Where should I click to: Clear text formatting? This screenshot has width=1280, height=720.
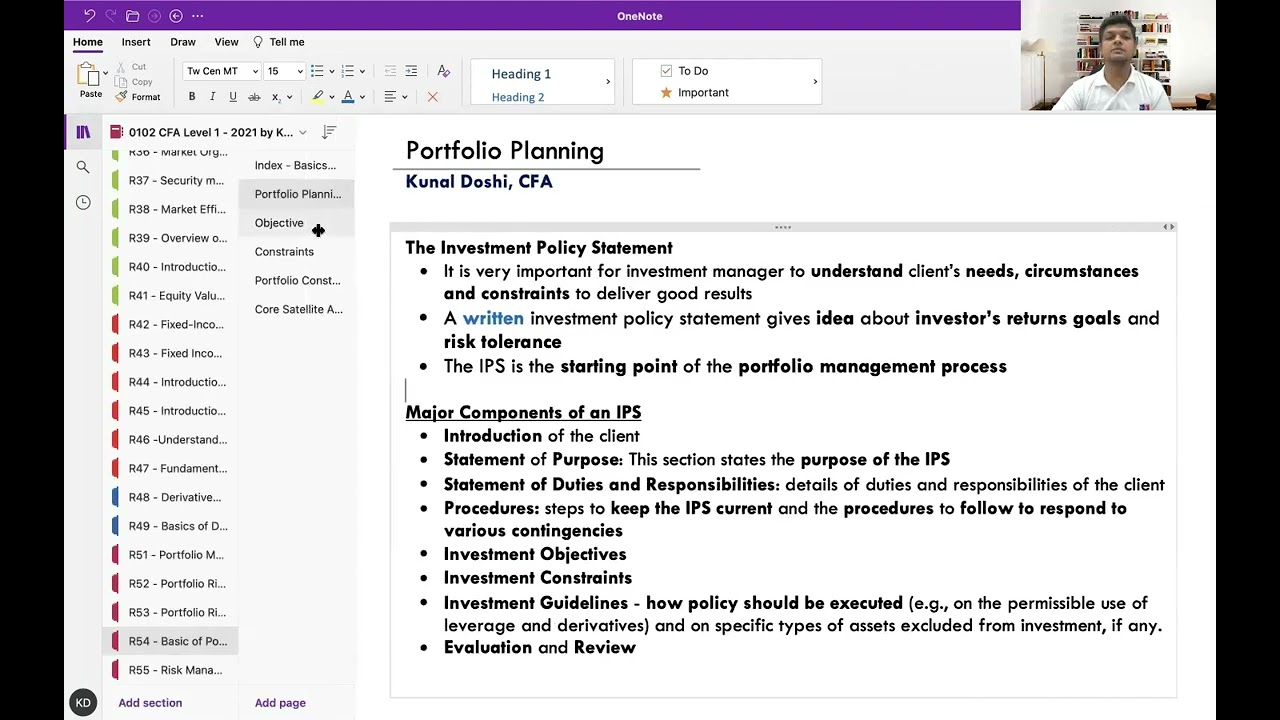click(x=443, y=71)
